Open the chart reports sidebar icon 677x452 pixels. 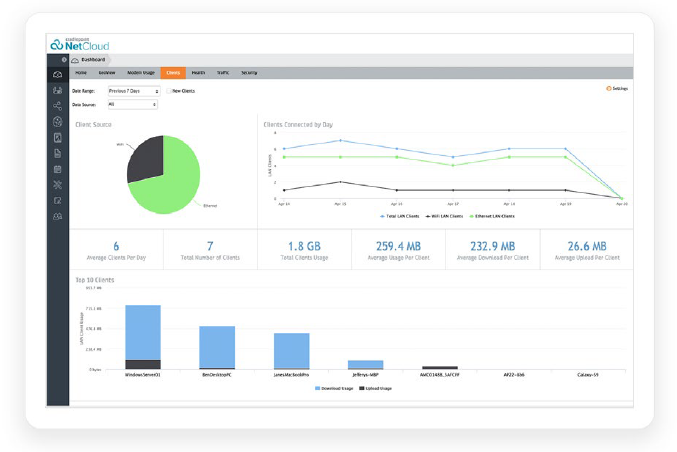(57, 138)
